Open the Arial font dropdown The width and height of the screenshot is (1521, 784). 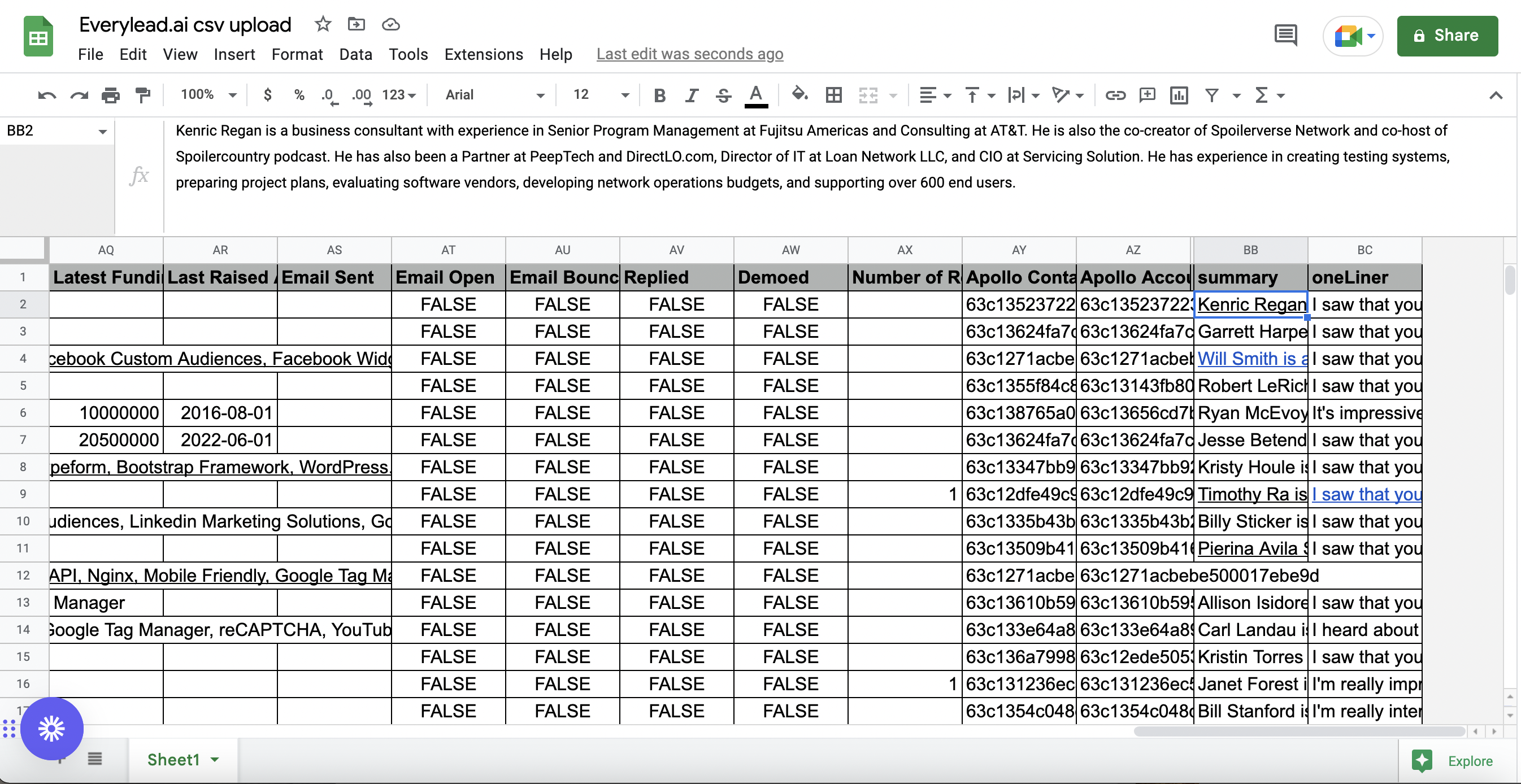coord(494,95)
